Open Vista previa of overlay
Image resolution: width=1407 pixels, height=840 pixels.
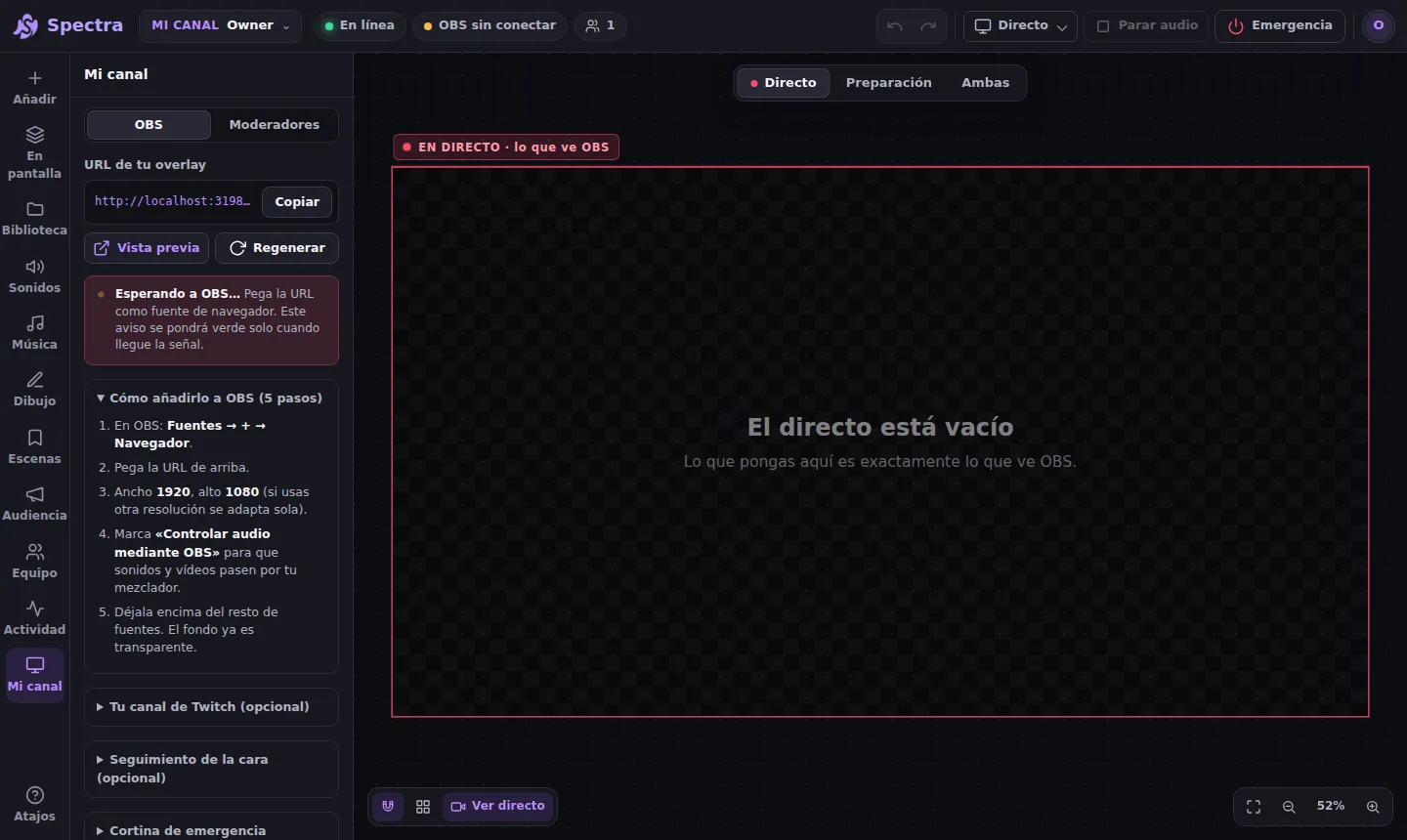click(147, 248)
